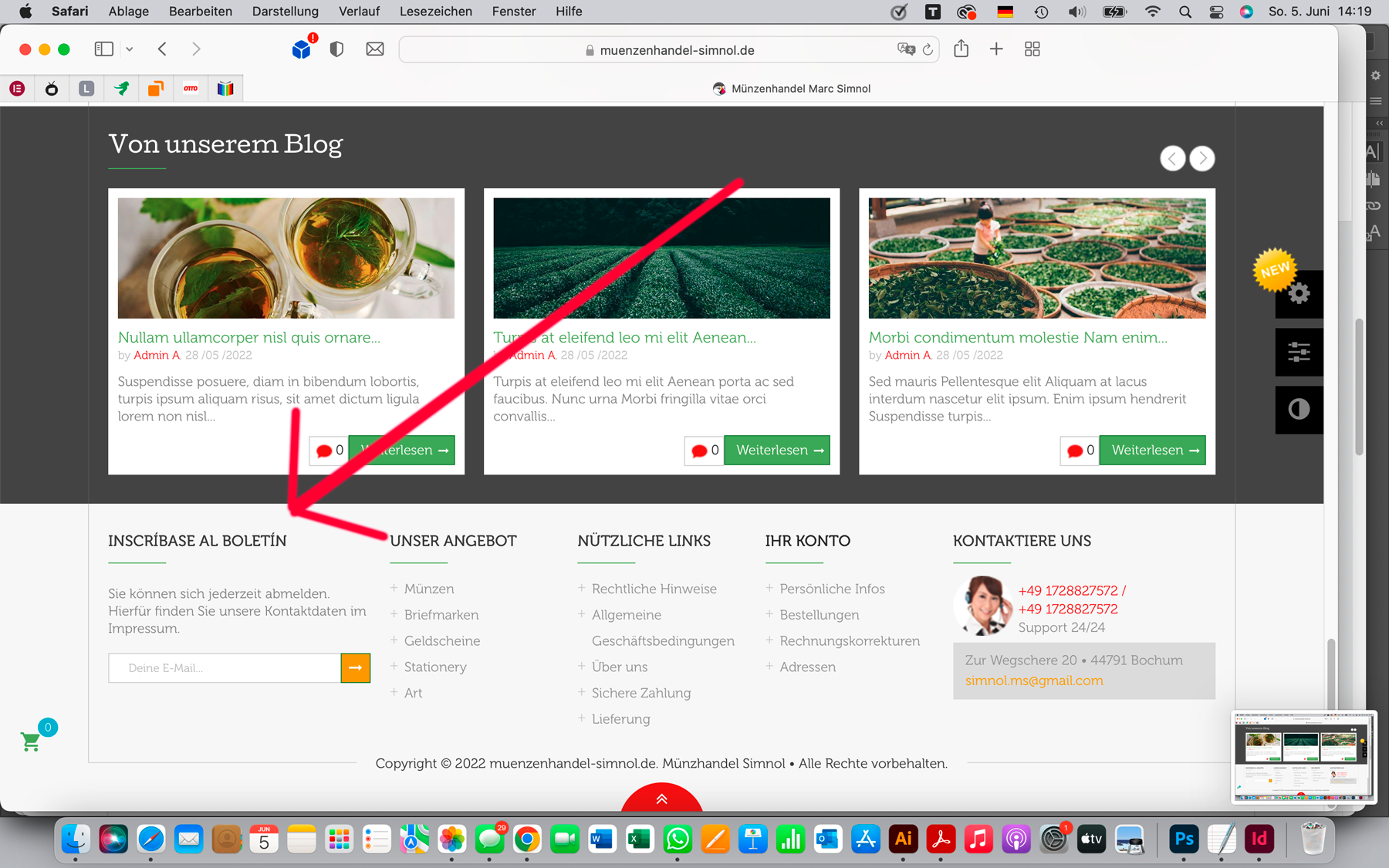The image size is (1389, 868).
Task: Open the Lesezeichen menu
Action: click(x=436, y=12)
